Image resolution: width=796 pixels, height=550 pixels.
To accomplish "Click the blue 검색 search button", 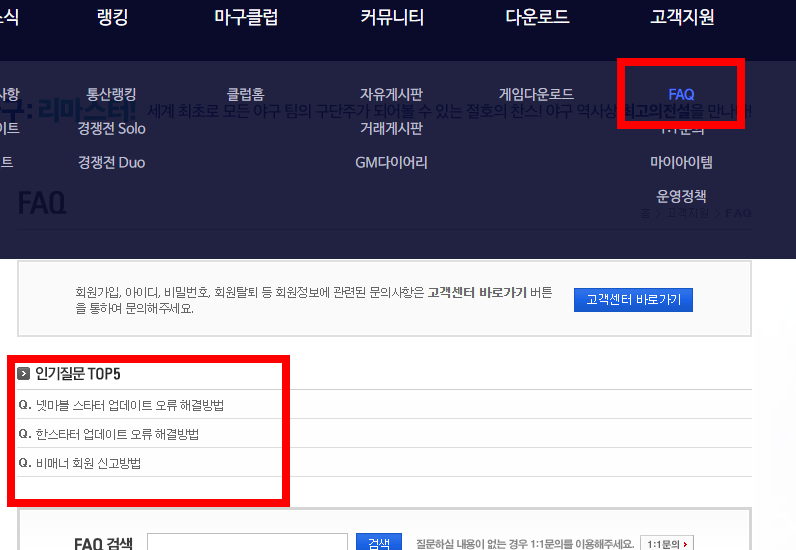I will coord(379,542).
